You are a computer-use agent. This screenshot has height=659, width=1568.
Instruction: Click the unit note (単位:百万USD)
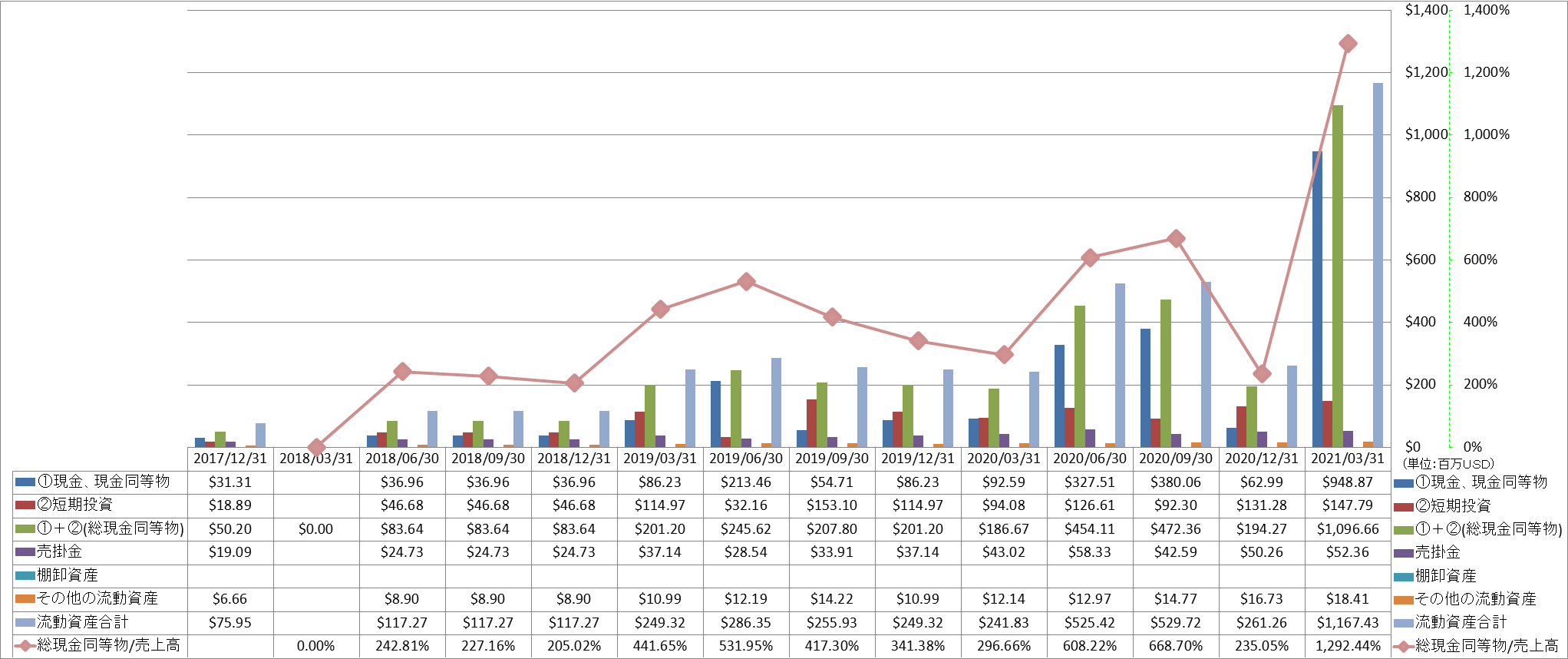pos(1448,464)
